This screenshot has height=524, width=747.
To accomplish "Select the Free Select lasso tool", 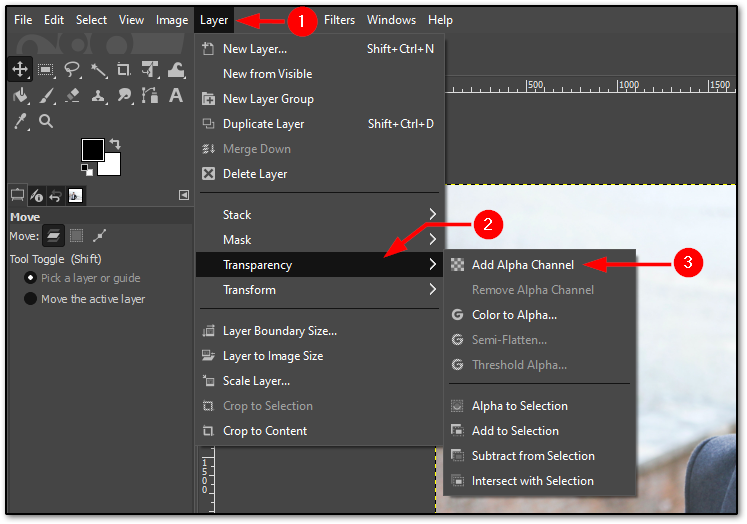I will 72,70.
